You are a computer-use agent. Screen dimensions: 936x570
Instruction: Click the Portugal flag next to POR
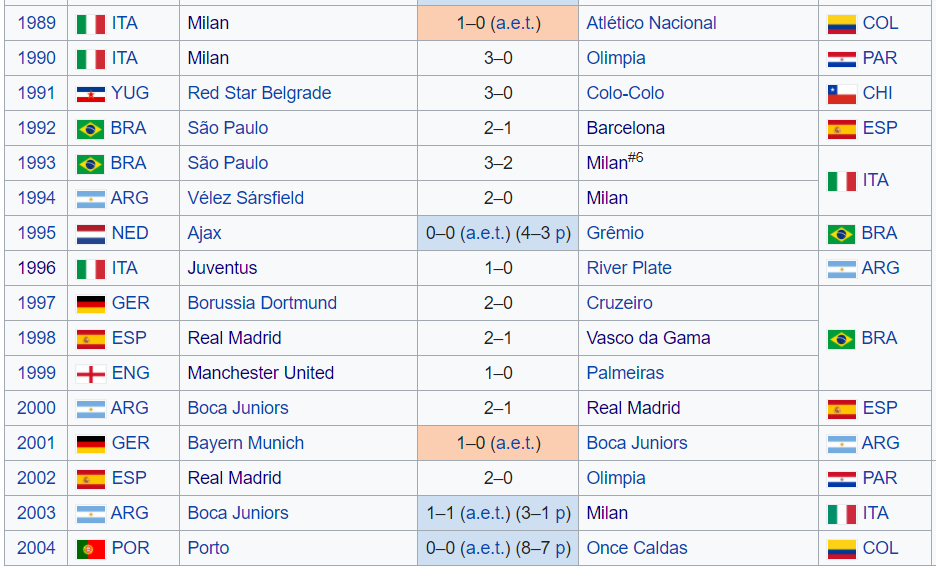click(x=91, y=549)
